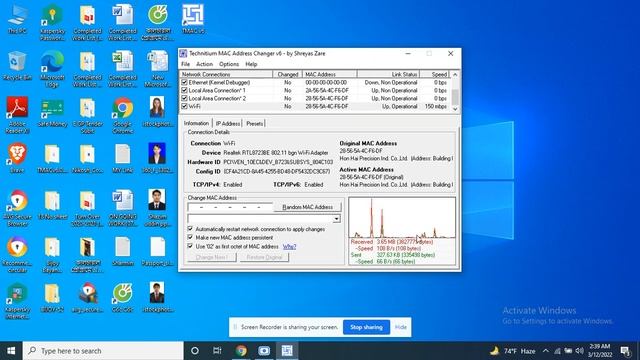Image resolution: width=640 pixels, height=360 pixels.
Task: Open Task View from taskbar
Action: click(217, 351)
